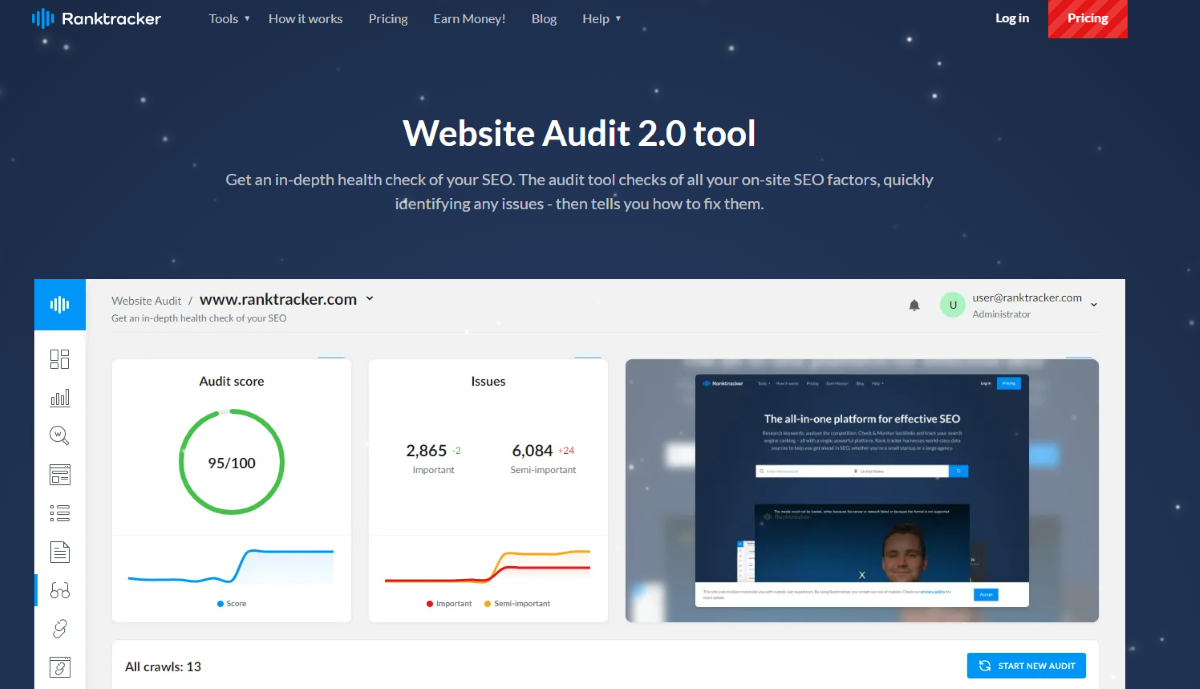
Task: Click the 6,084 Semi-important issues count
Action: (x=532, y=451)
